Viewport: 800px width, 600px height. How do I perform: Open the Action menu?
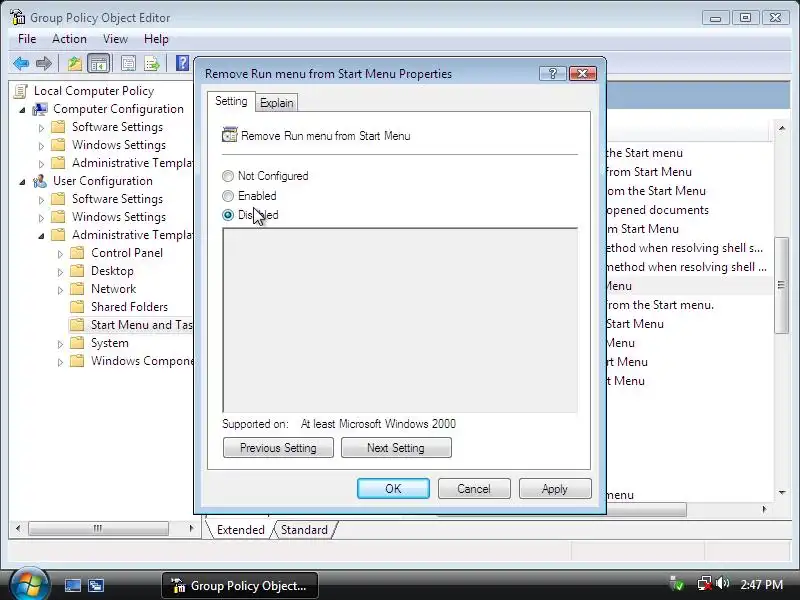69,39
